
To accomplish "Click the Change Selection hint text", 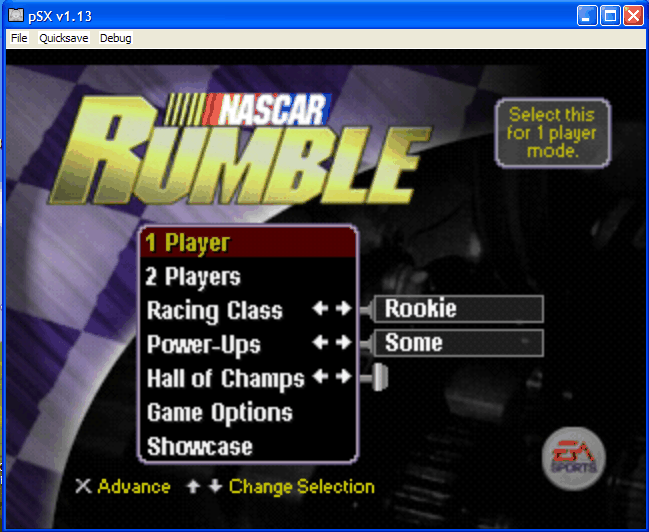I will click(302, 486).
